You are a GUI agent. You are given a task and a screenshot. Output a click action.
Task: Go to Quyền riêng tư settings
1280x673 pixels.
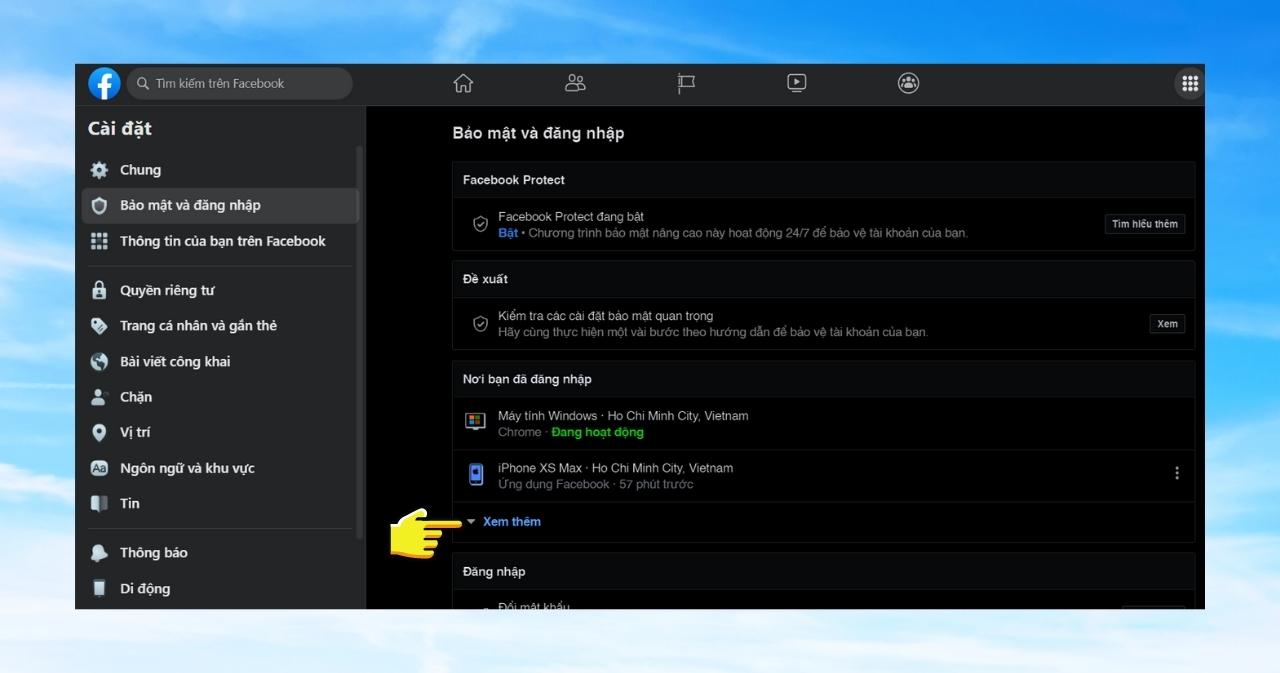(x=219, y=291)
